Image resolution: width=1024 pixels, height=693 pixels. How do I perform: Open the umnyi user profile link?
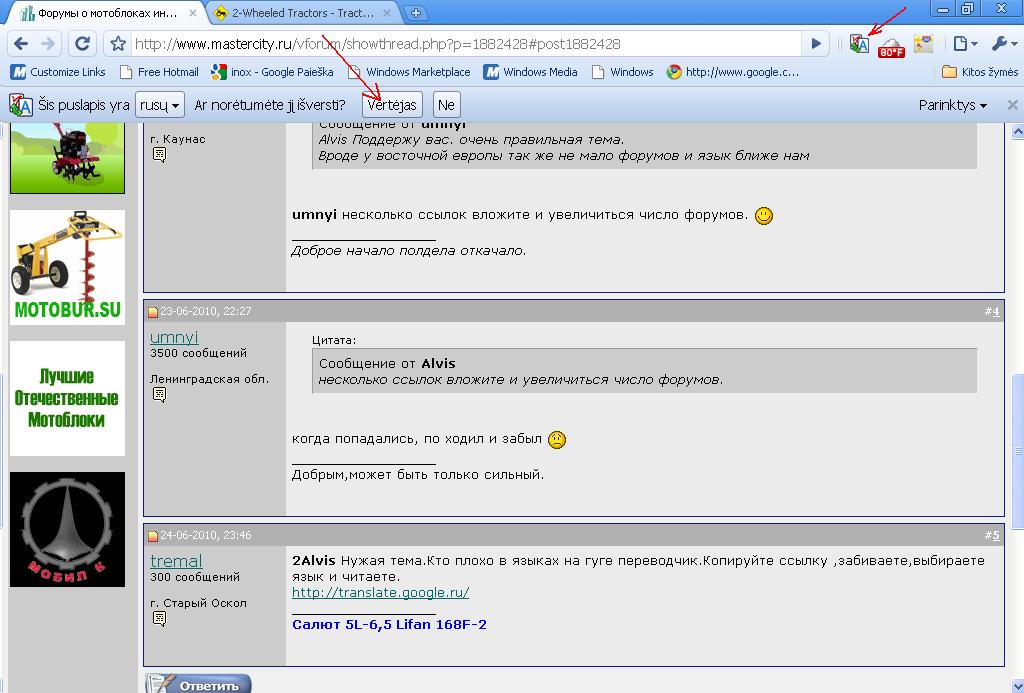[x=174, y=337]
